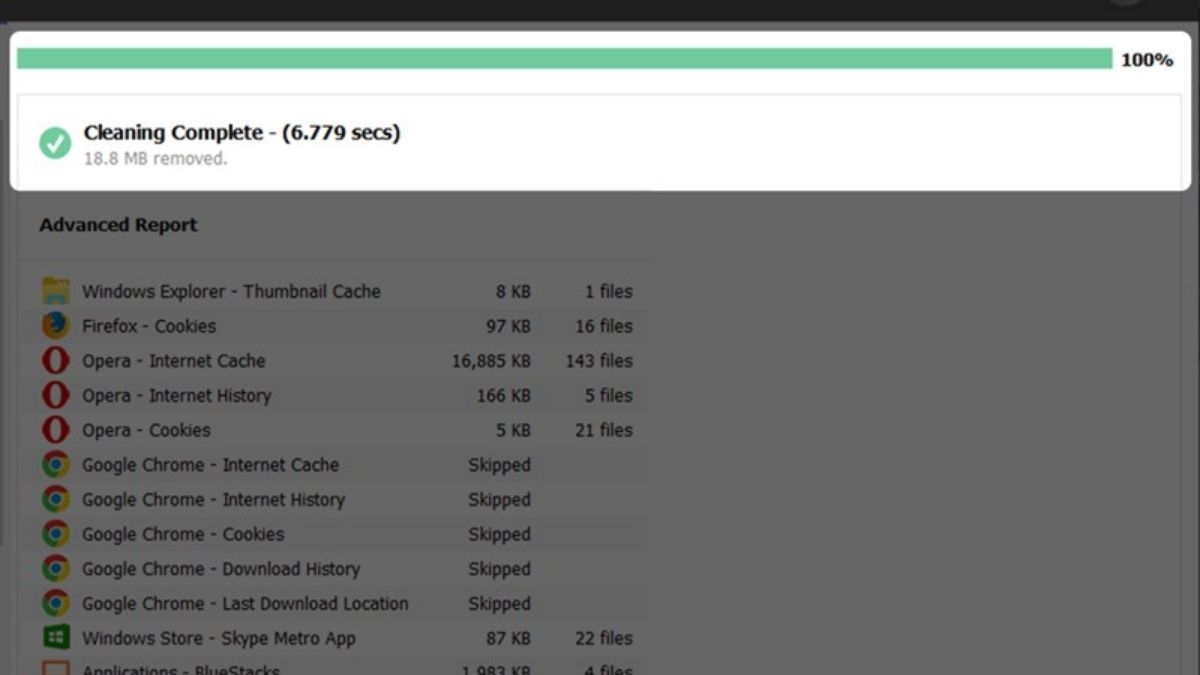Click the green cleaning progress bar
The image size is (1200, 675).
tap(564, 59)
